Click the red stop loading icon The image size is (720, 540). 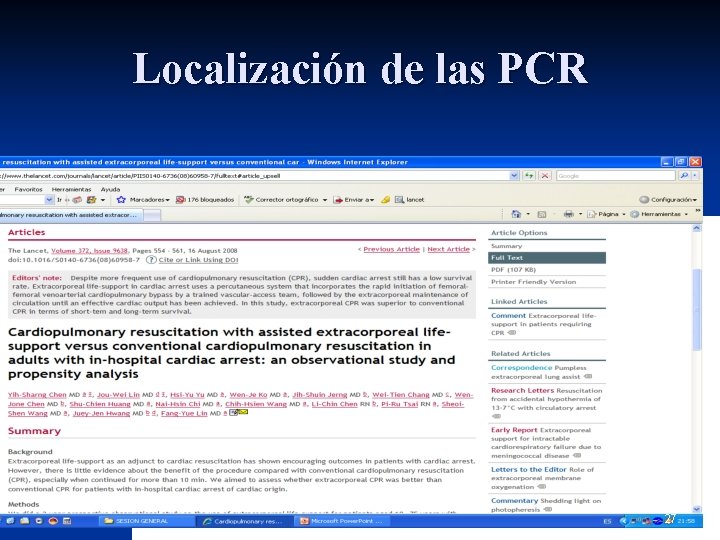(545, 175)
